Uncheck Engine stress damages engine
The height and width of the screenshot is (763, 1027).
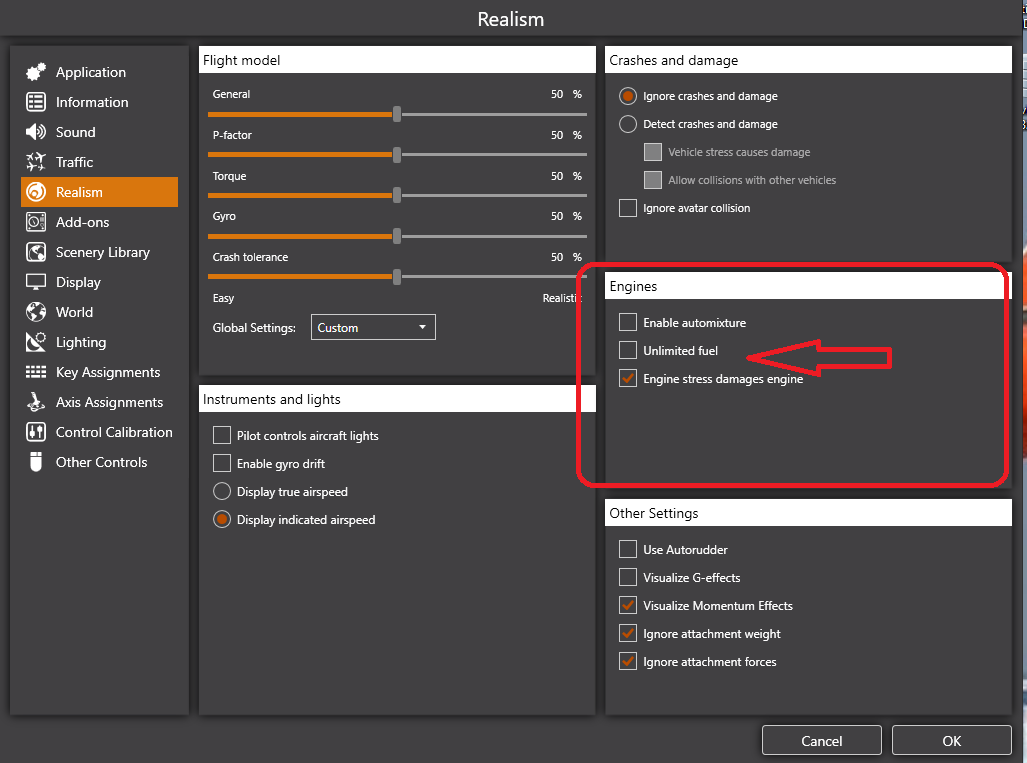pyautogui.click(x=627, y=379)
